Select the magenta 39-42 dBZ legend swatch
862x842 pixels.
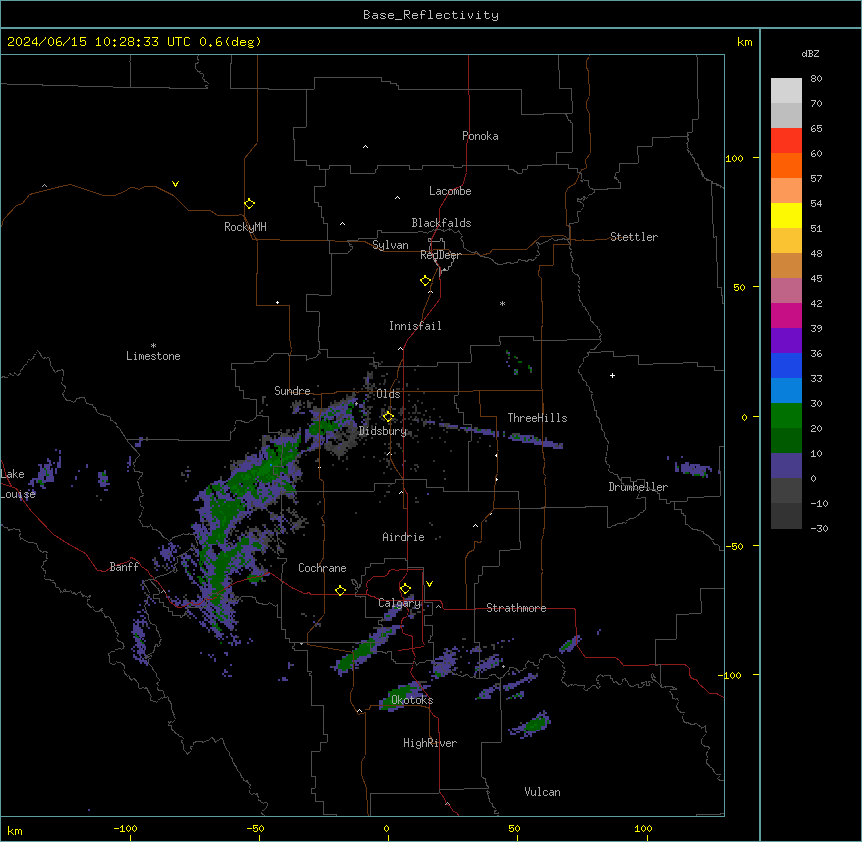pos(786,315)
